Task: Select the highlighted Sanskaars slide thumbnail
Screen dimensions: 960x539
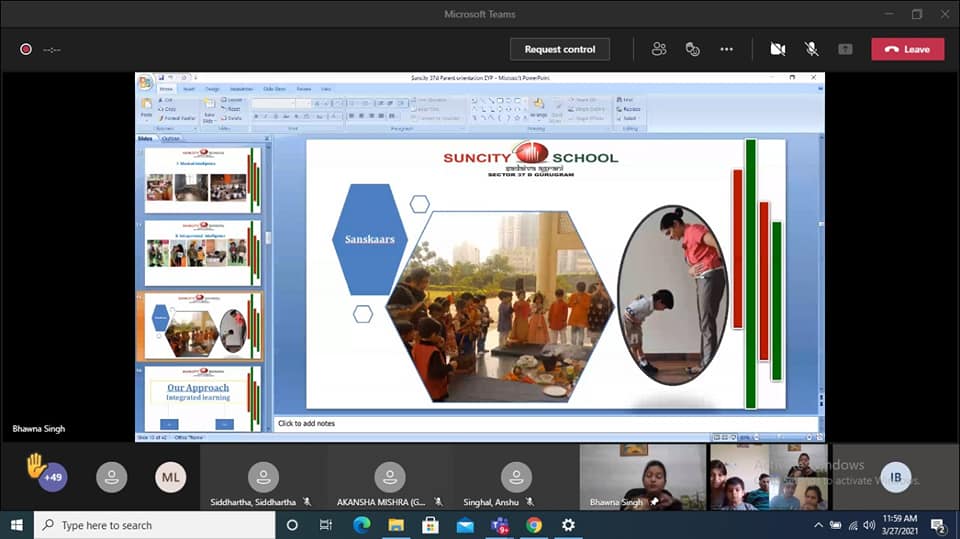Action: coord(203,326)
